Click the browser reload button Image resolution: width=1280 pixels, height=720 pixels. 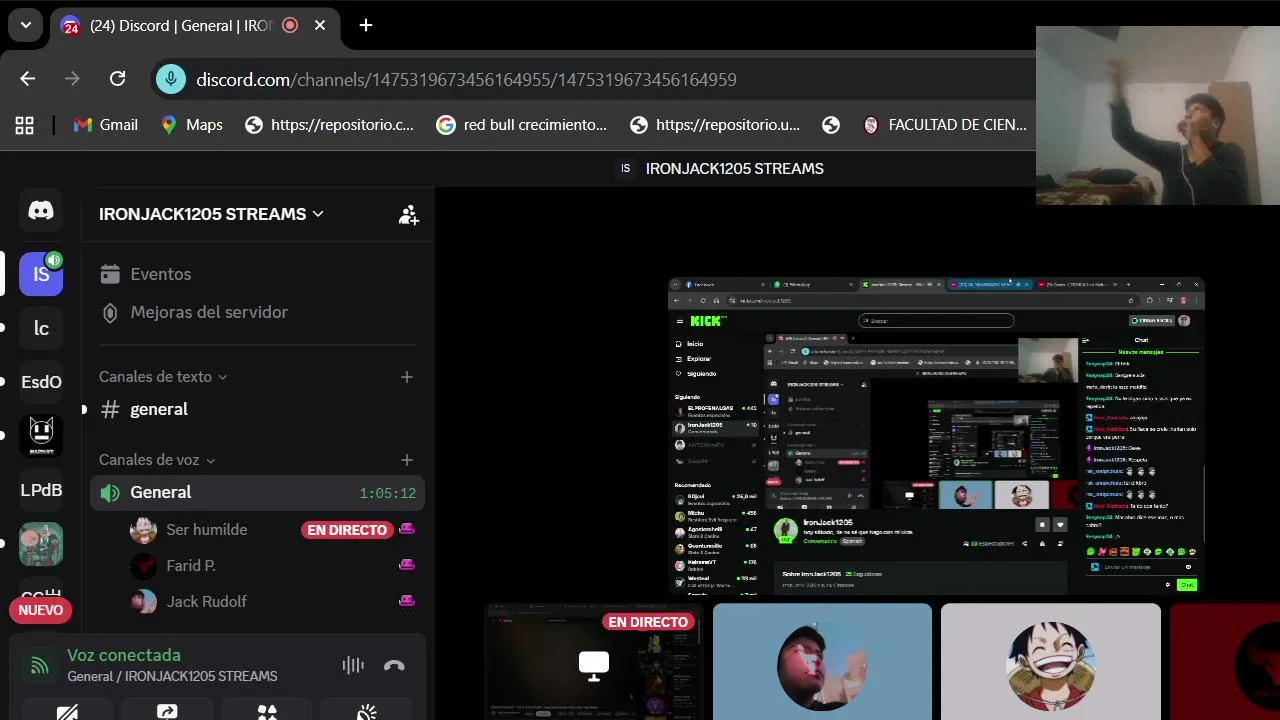117,79
